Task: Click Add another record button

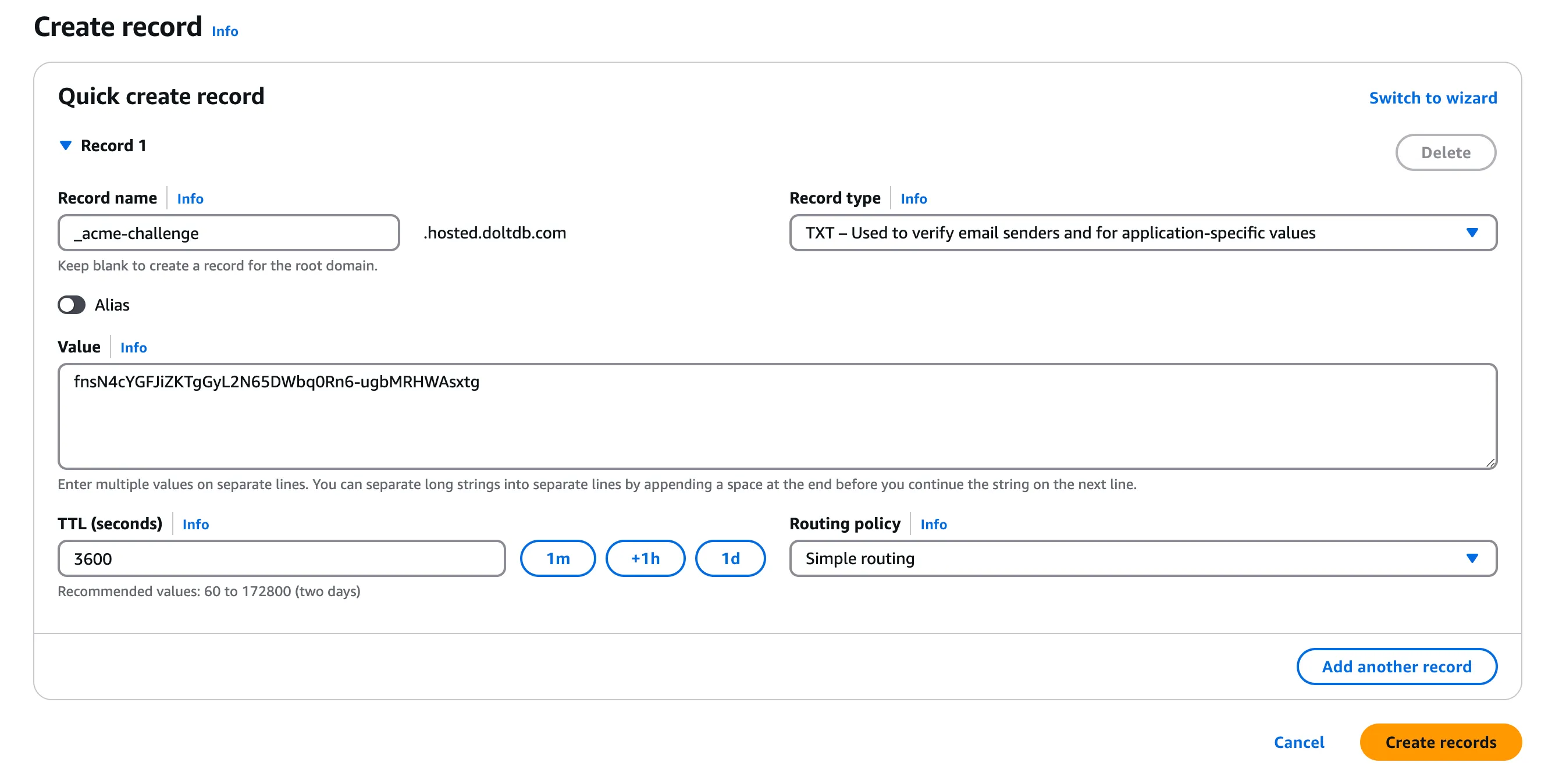Action: pyautogui.click(x=1396, y=666)
